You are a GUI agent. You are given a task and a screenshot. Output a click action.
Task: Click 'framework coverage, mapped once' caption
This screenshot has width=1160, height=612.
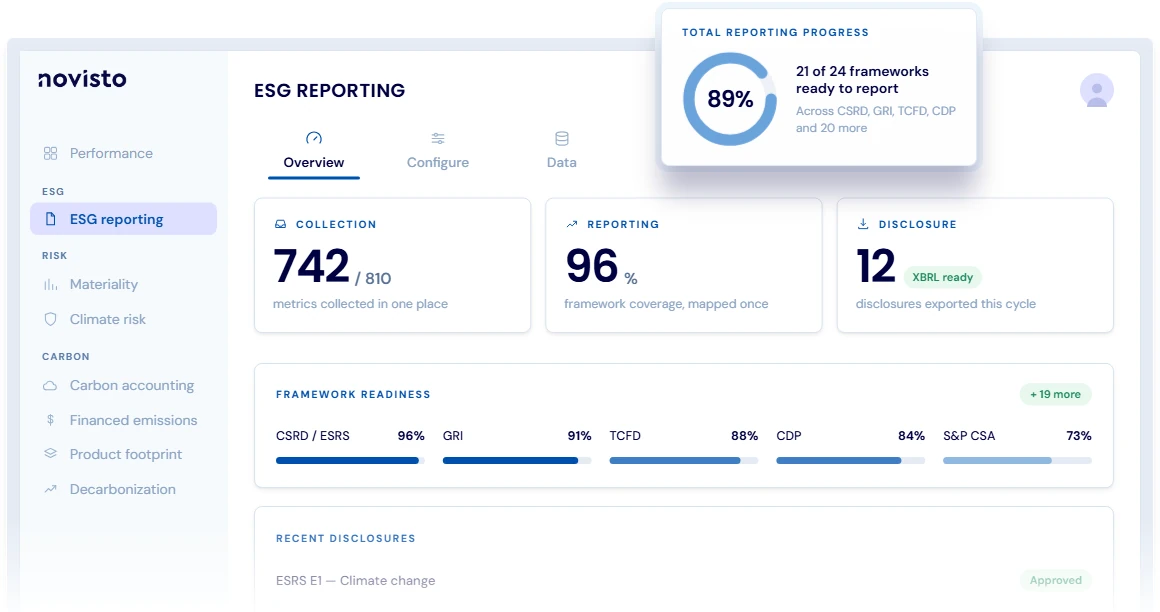pyautogui.click(x=666, y=303)
